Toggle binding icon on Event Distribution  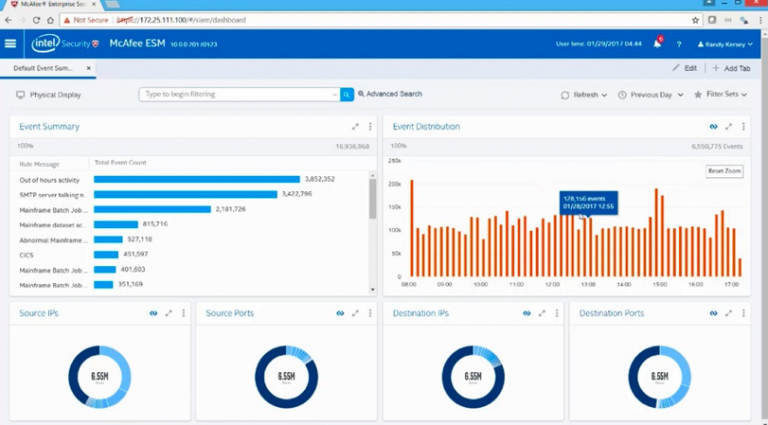click(713, 127)
